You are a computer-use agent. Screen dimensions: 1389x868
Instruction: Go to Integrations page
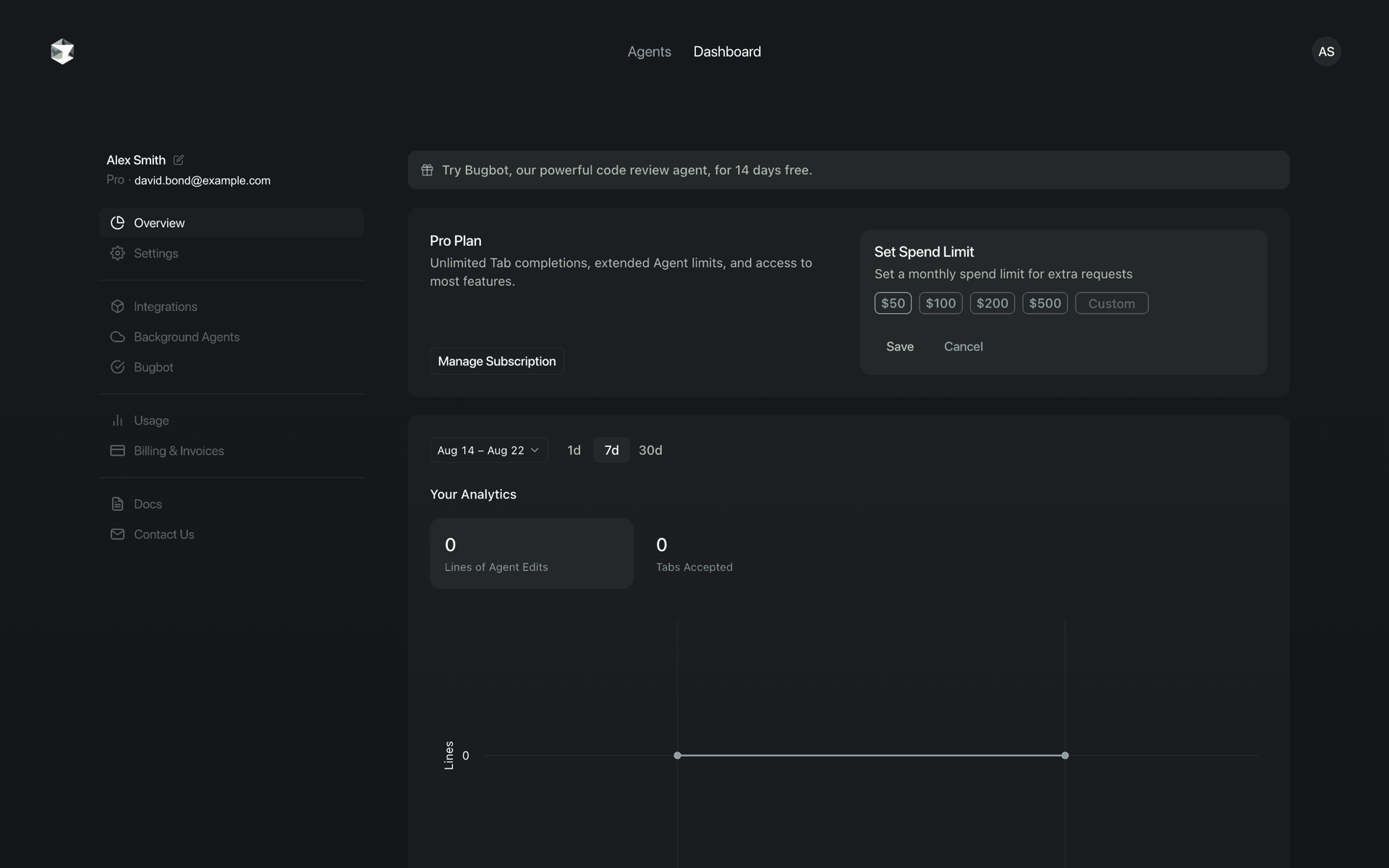click(231, 307)
